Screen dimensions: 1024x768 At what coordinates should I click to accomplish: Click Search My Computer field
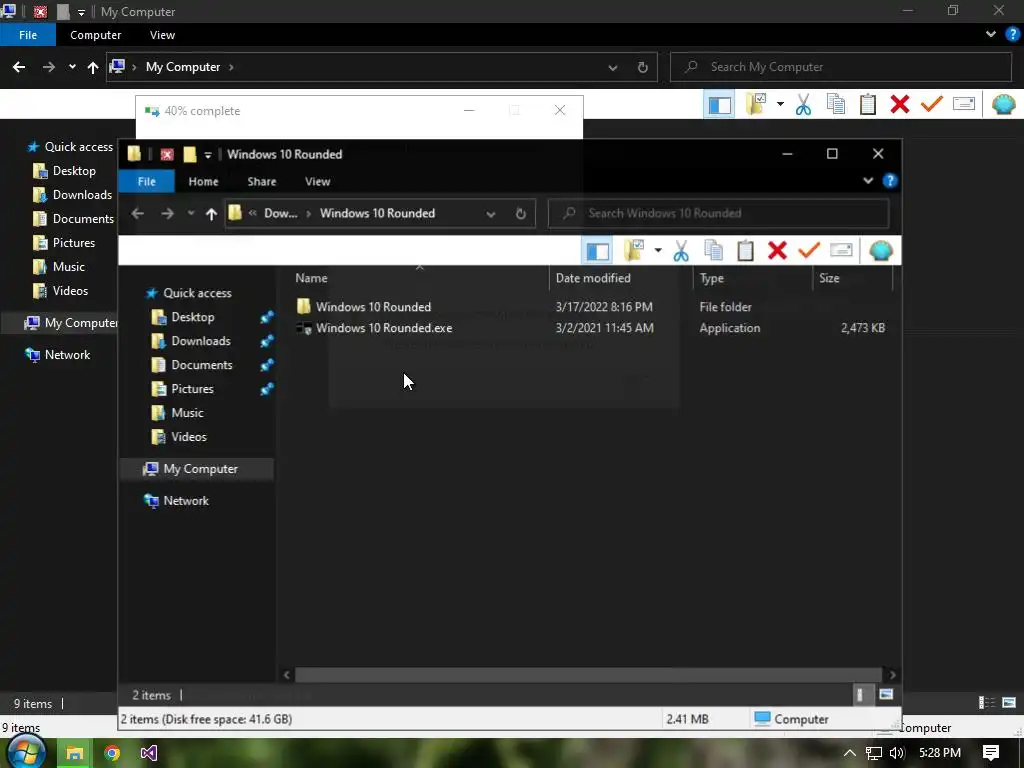tap(841, 67)
